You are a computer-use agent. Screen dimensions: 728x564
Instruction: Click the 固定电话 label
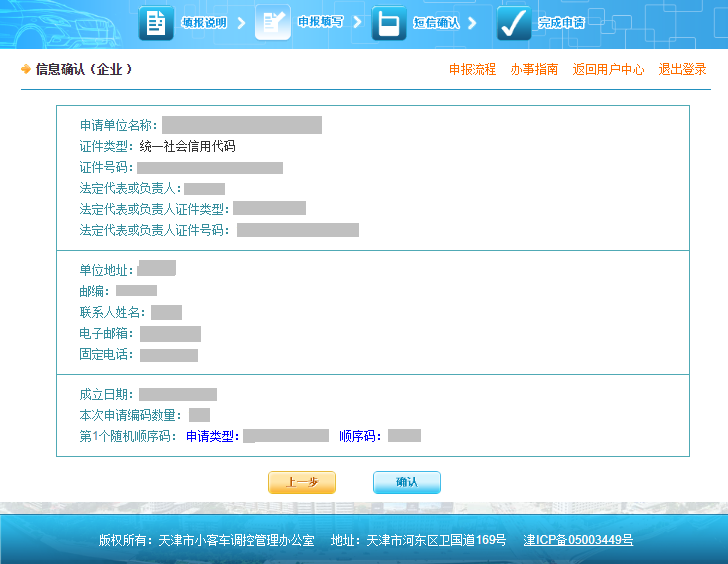(x=106, y=354)
